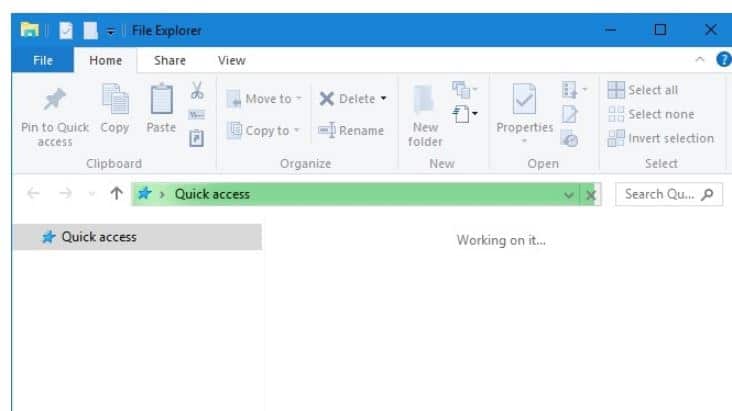The width and height of the screenshot is (732, 411).
Task: Click Select all button
Action: point(643,90)
